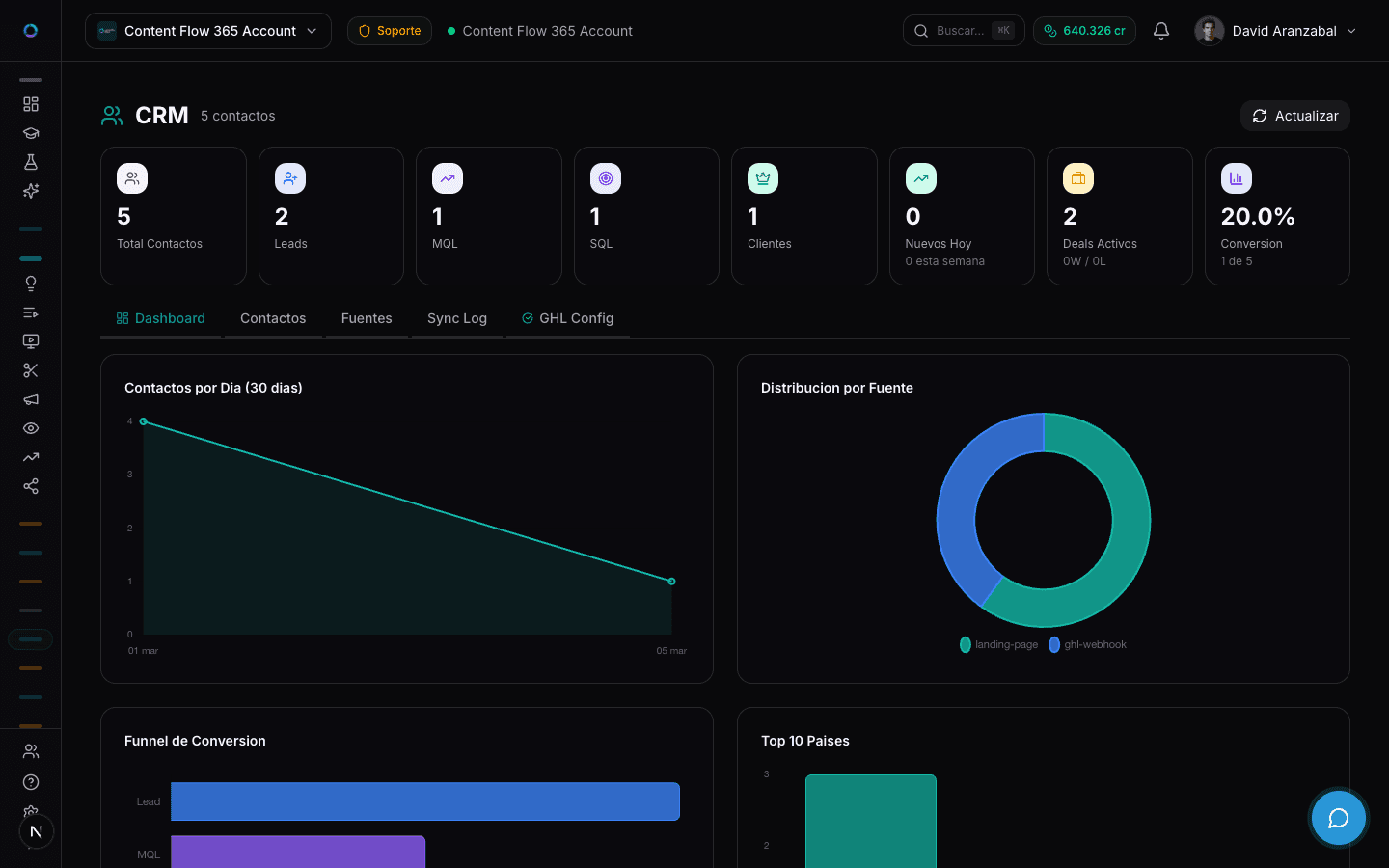Click the teal bar in Top 10 Paises
This screenshot has height=868, width=1389.
click(871, 821)
